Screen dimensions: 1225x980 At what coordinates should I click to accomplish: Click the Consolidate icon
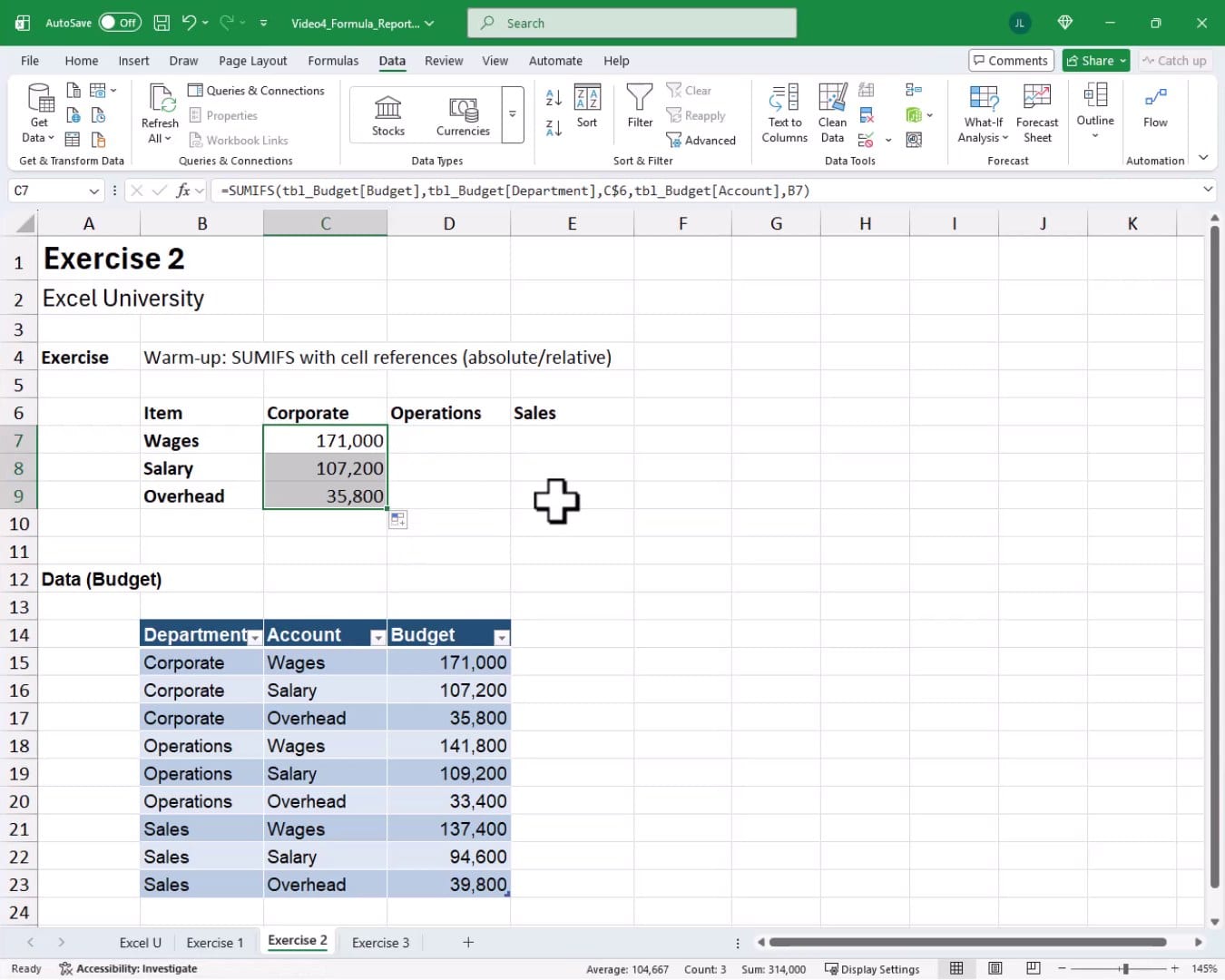(x=914, y=91)
